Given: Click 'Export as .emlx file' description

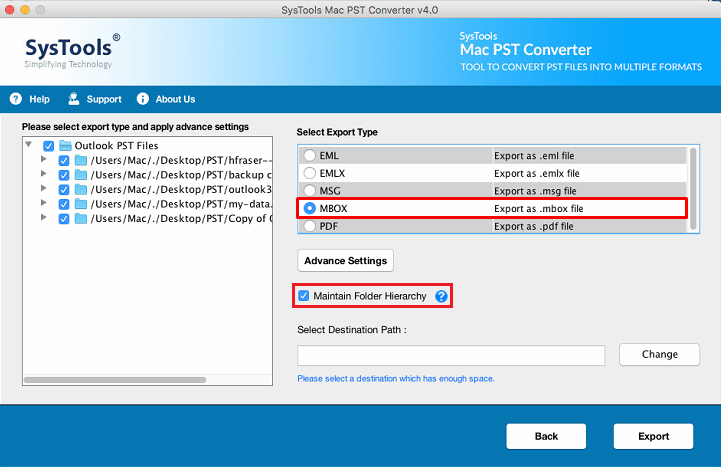Looking at the screenshot, I should (537, 173).
